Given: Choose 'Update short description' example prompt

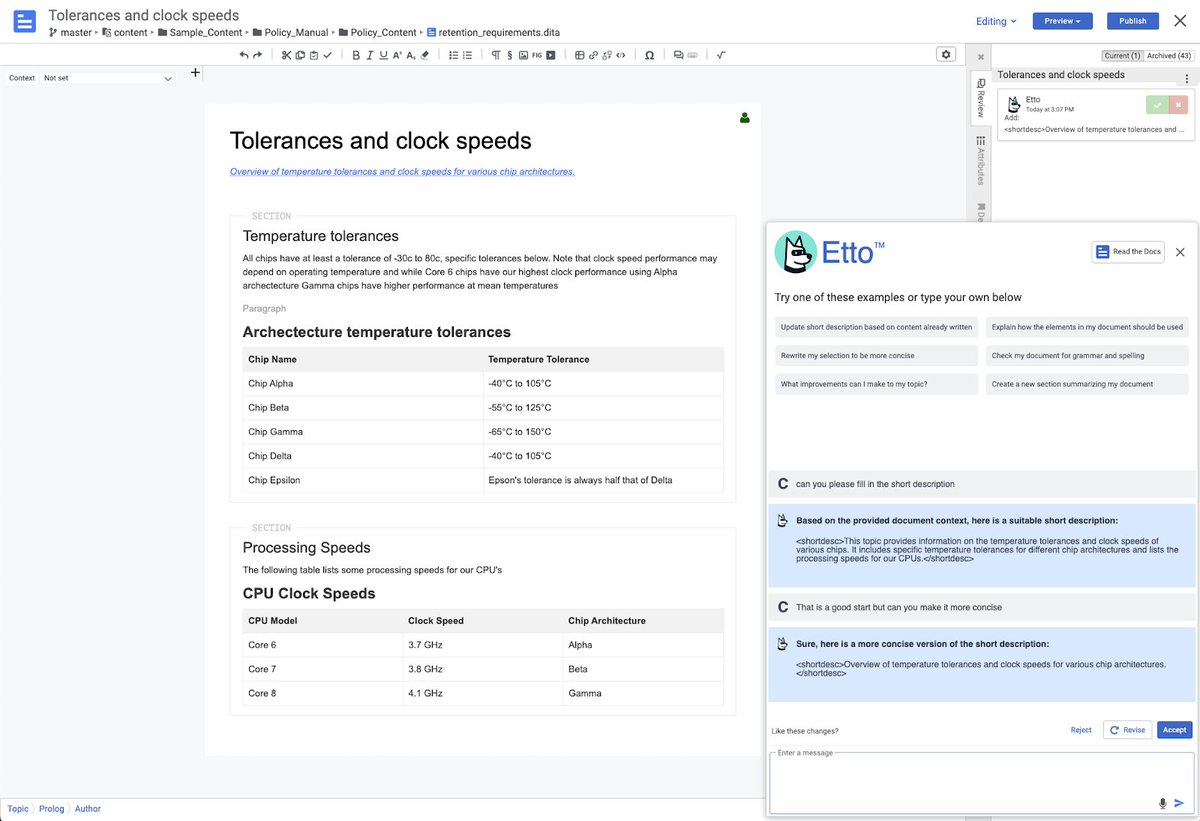Looking at the screenshot, I should click(877, 327).
